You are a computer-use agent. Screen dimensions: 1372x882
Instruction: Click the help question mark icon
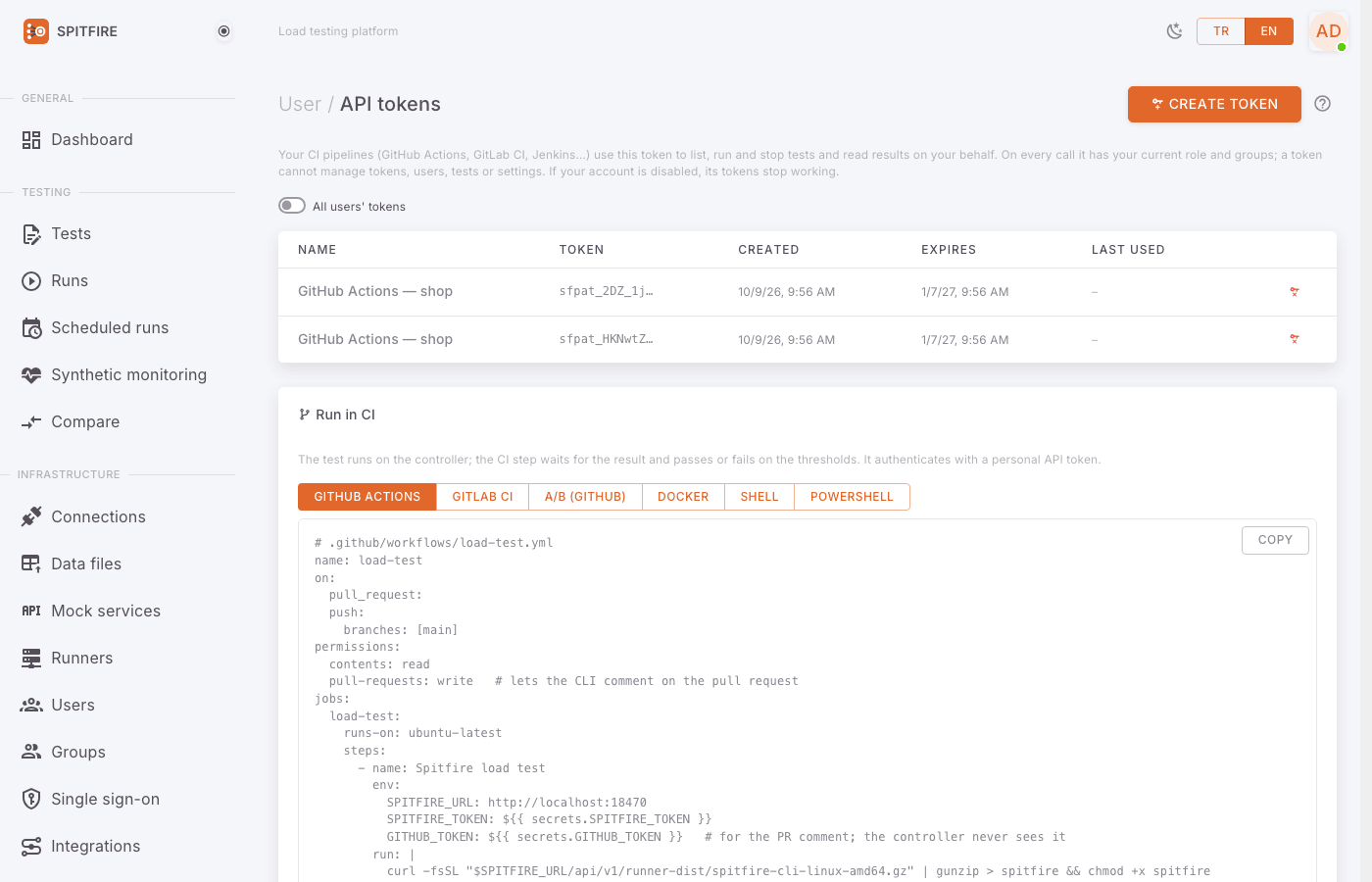[x=1323, y=104]
